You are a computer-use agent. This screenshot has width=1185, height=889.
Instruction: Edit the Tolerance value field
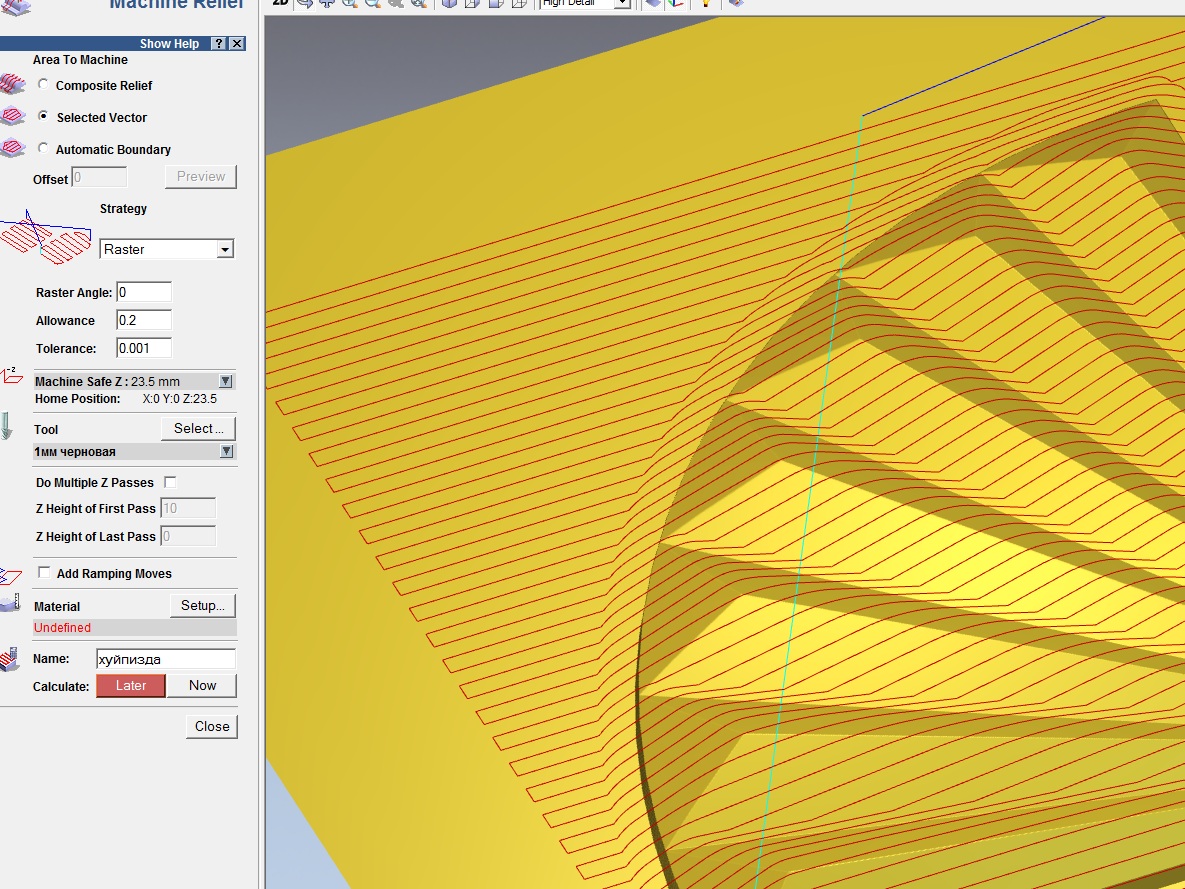pyautogui.click(x=144, y=348)
